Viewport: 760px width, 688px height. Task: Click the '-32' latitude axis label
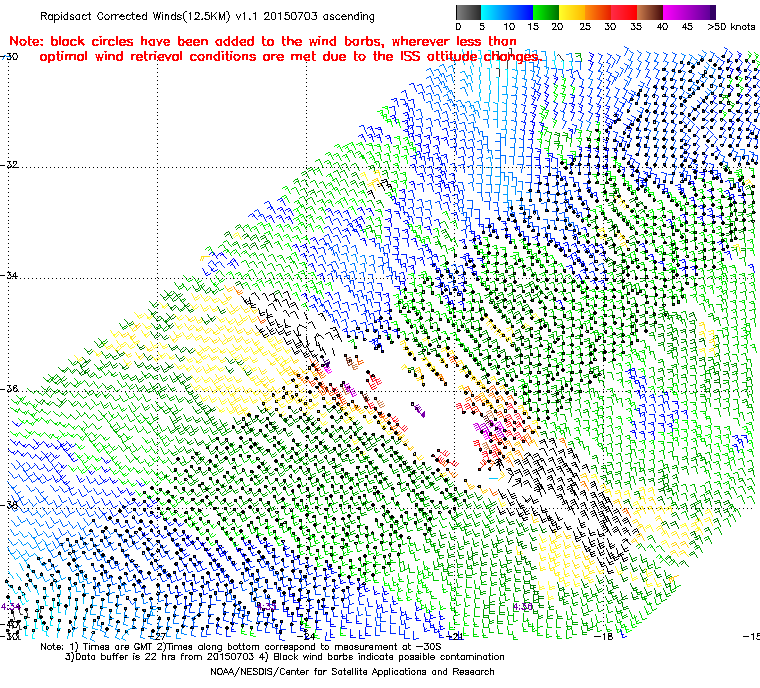pos(10,164)
